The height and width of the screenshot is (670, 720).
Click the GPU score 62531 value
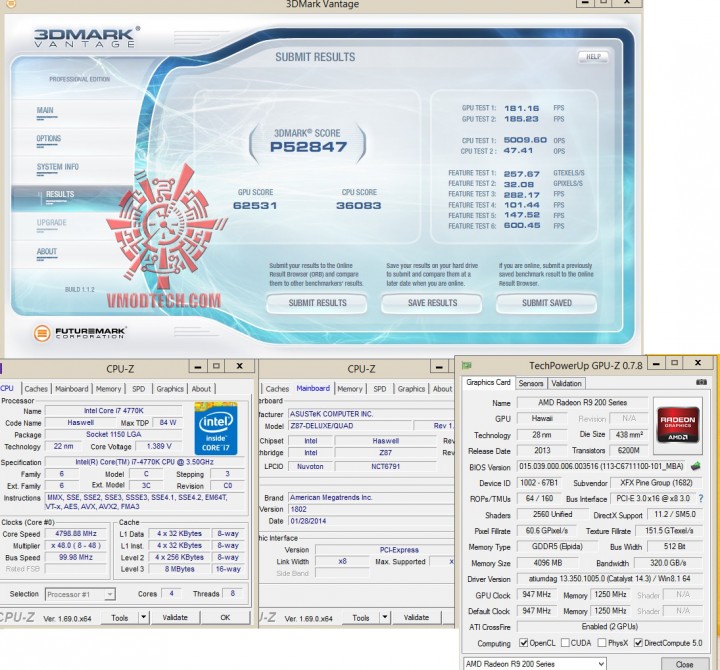(255, 206)
